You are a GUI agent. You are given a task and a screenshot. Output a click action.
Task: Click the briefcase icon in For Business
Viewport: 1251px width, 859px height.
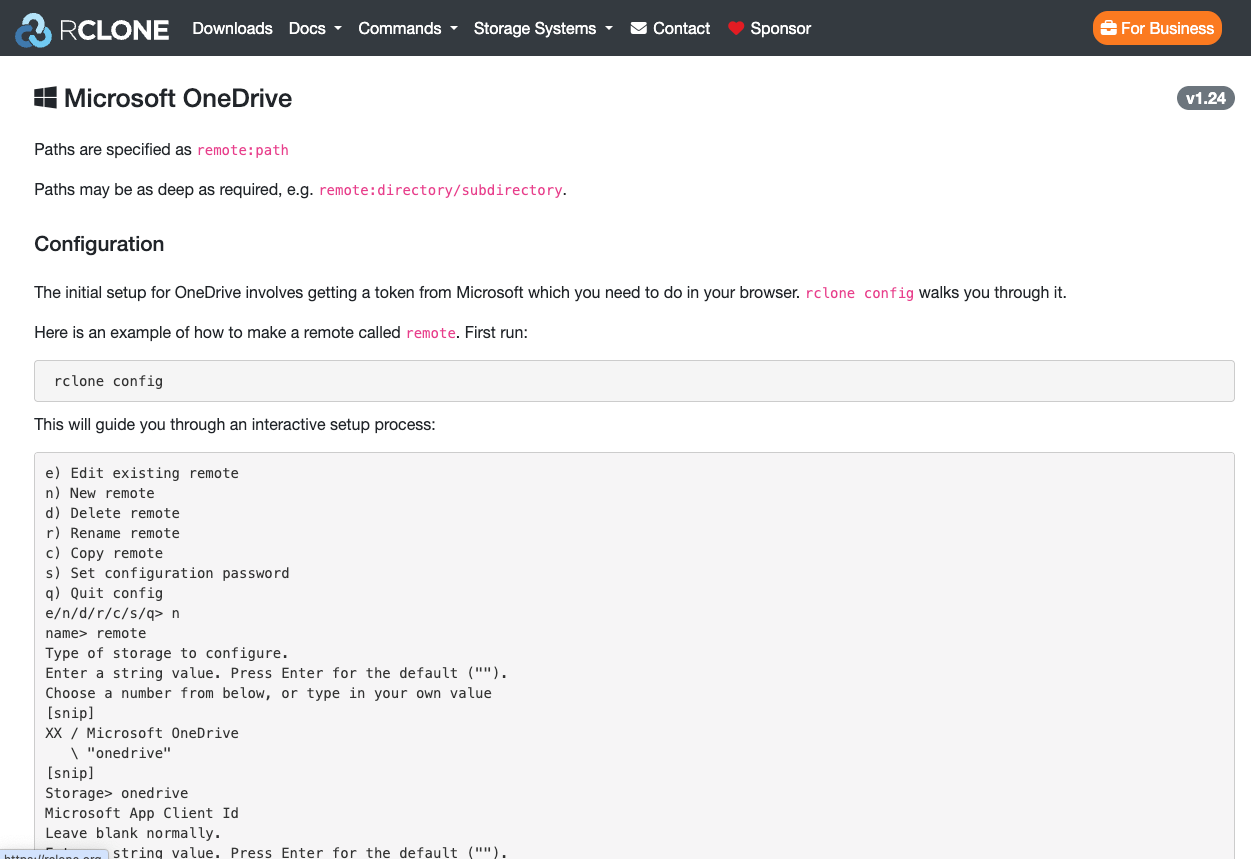1108,28
